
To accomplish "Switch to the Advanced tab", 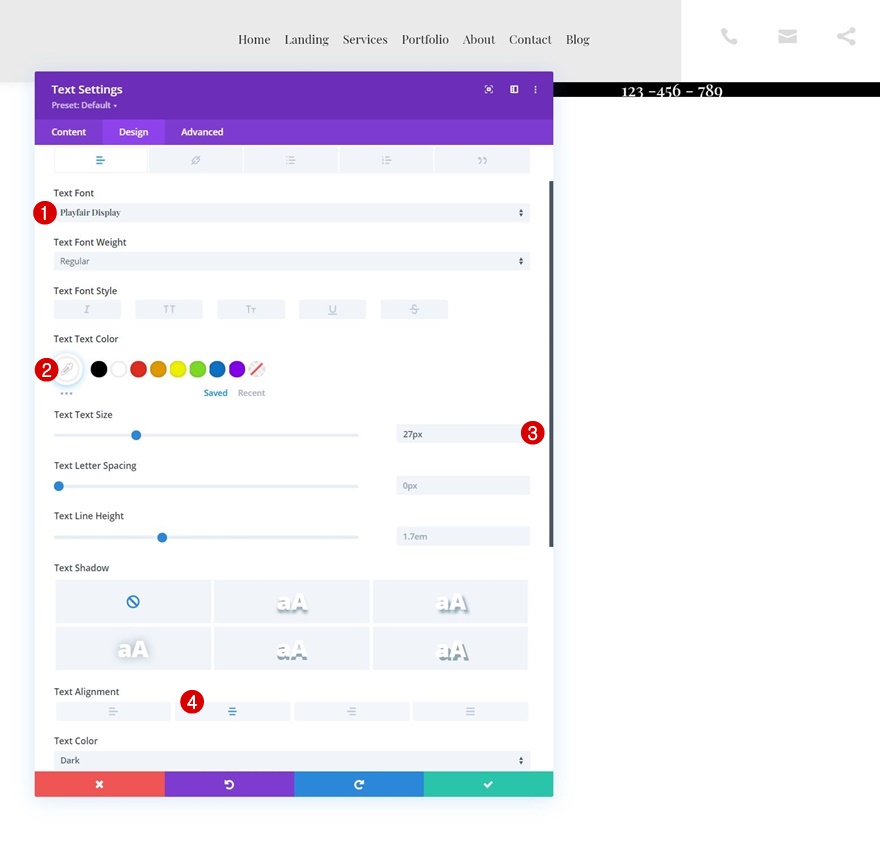I will [x=202, y=132].
